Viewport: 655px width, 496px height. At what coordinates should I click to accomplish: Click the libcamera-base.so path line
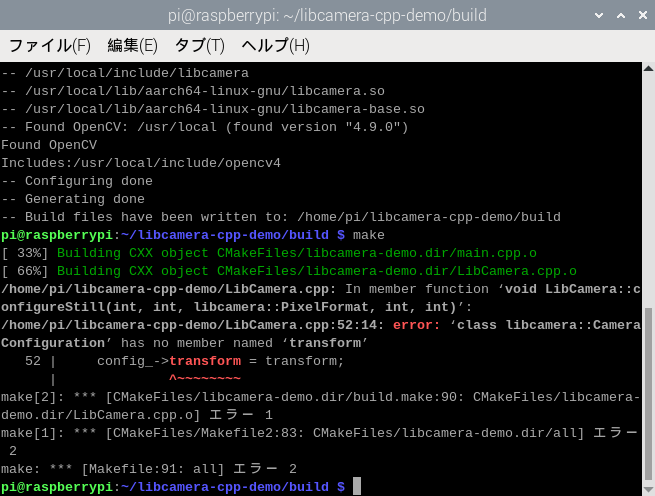213,109
